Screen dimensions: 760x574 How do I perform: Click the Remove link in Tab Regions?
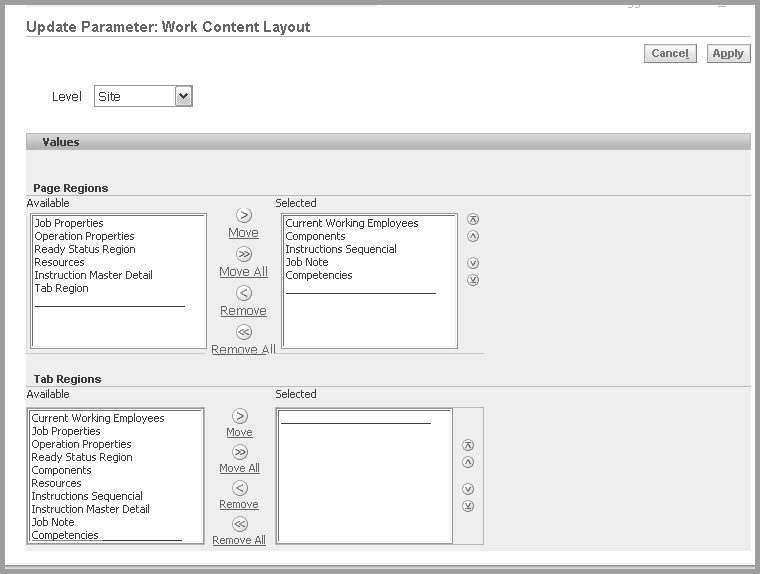click(239, 504)
